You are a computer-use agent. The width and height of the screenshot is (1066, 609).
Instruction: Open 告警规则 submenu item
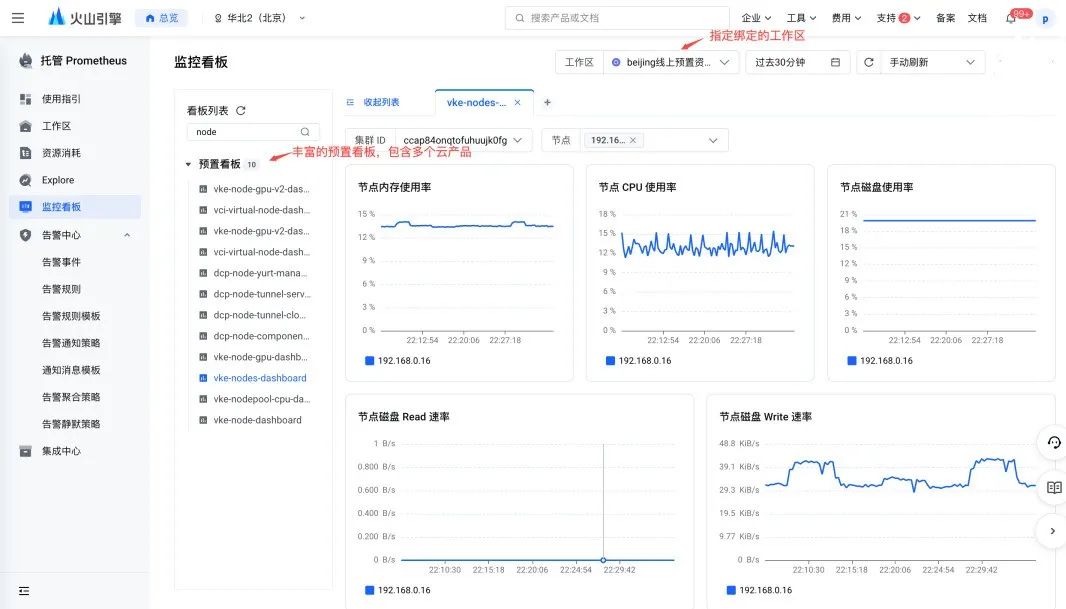click(x=61, y=289)
